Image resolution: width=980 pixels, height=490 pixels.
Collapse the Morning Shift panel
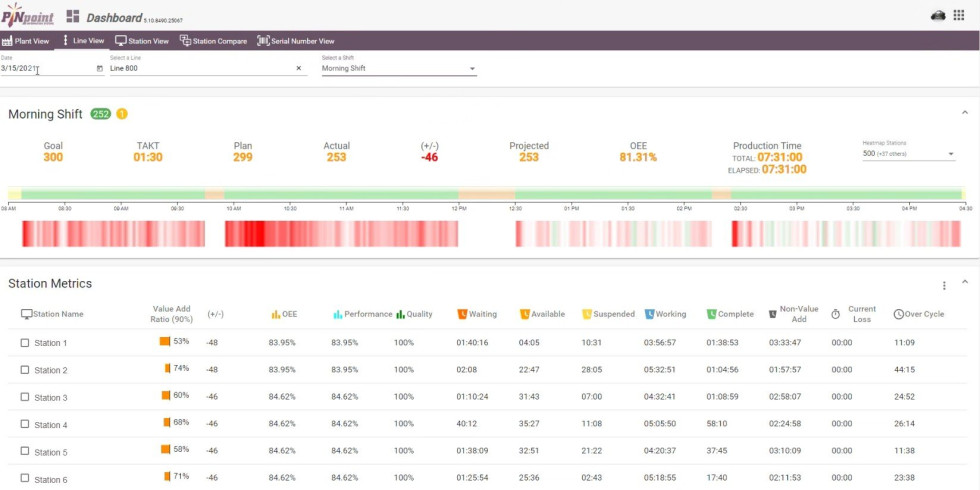pyautogui.click(x=964, y=114)
